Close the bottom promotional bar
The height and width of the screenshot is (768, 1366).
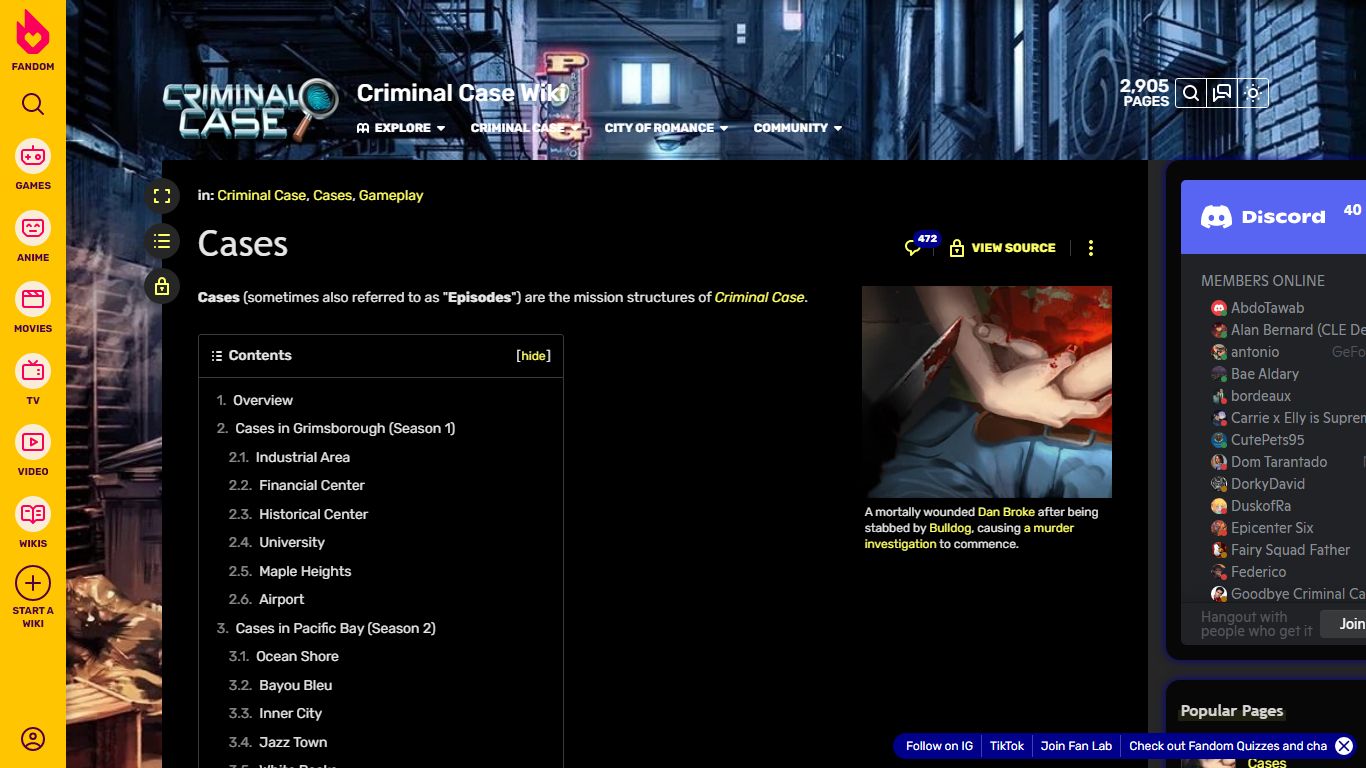click(1344, 746)
